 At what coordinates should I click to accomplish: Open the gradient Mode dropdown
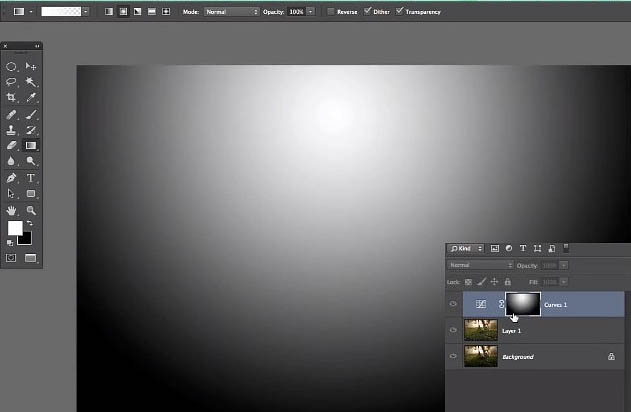pyautogui.click(x=231, y=12)
